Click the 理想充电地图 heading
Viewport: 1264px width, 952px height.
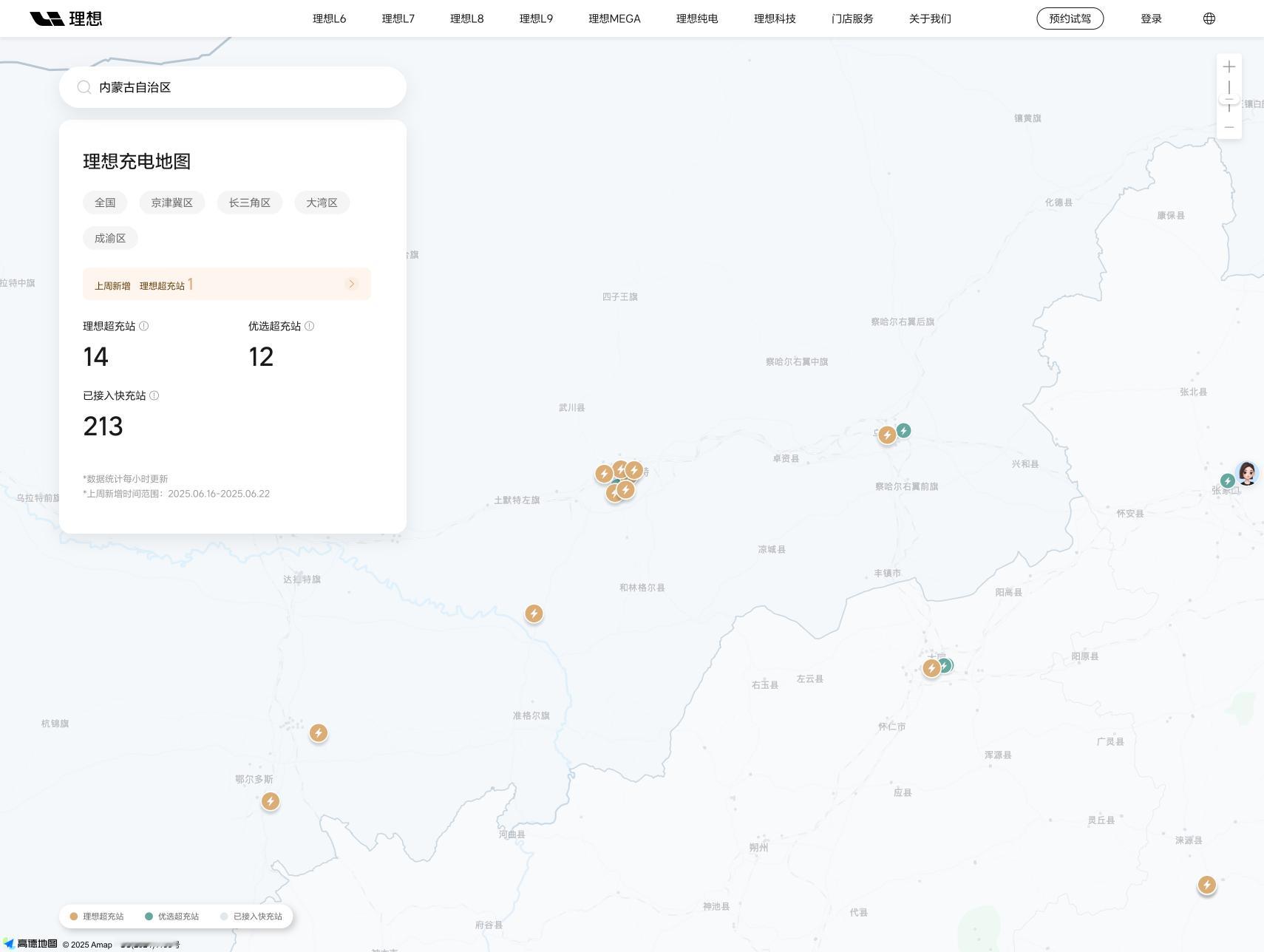pyautogui.click(x=137, y=161)
